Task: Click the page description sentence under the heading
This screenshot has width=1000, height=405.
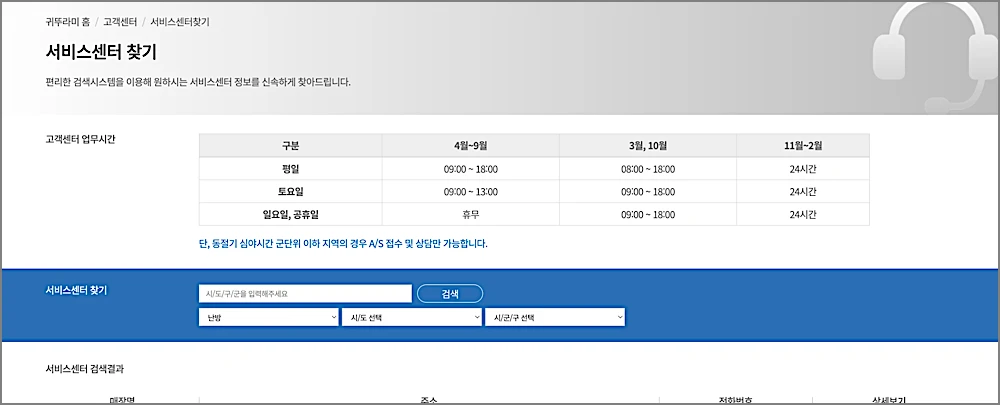Action: (x=198, y=82)
